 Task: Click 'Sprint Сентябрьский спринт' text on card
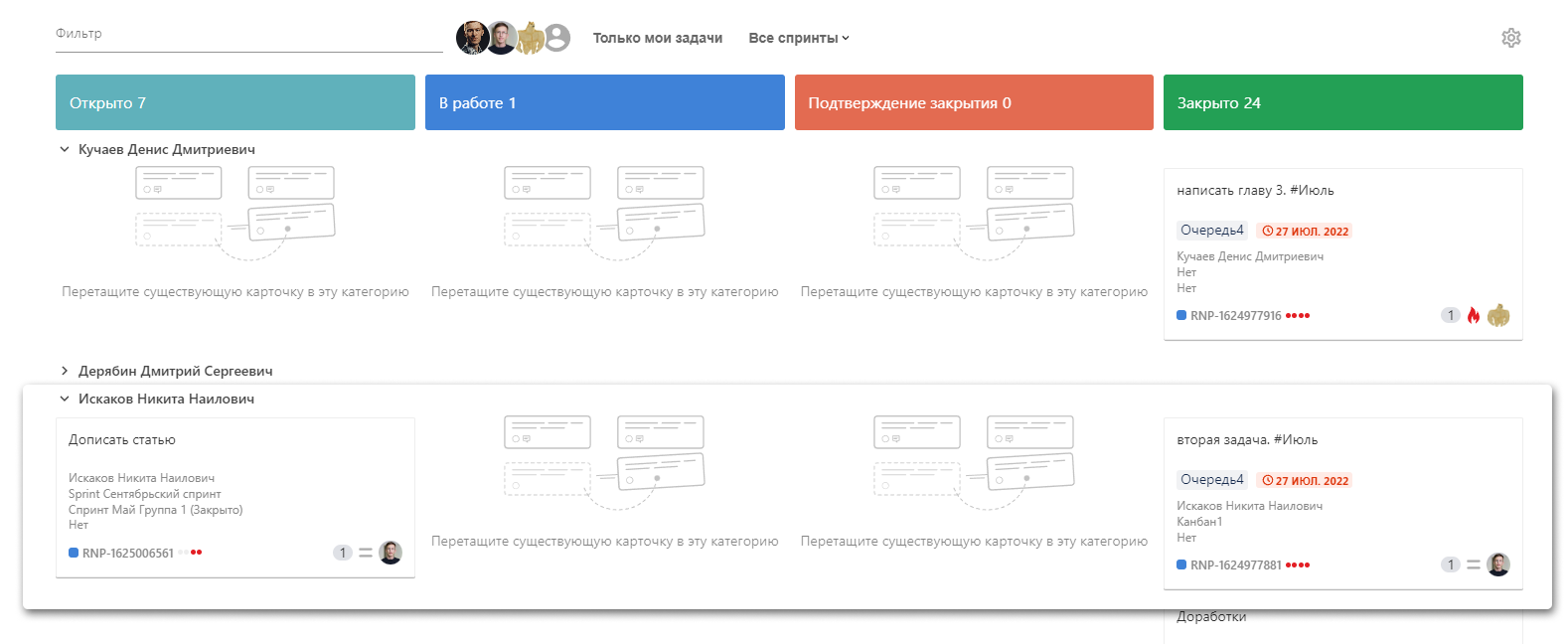145,494
